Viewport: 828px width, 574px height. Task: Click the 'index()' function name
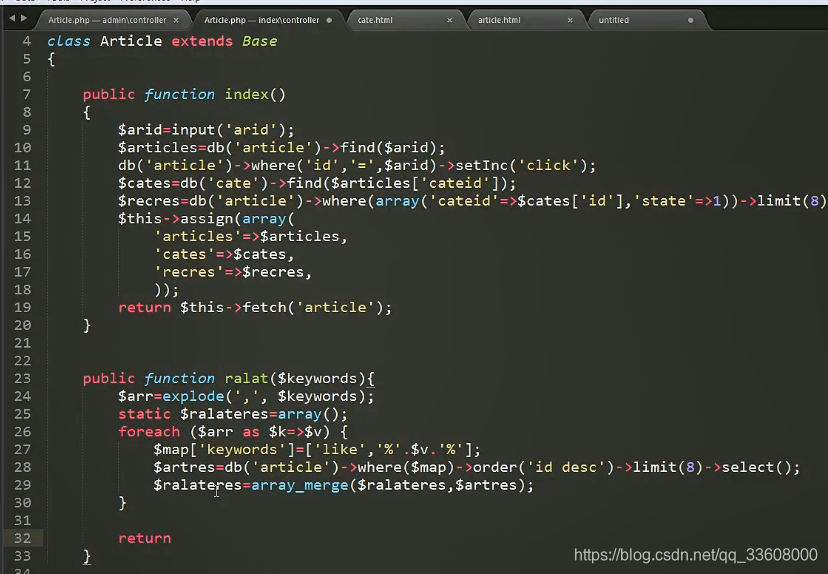click(x=255, y=95)
